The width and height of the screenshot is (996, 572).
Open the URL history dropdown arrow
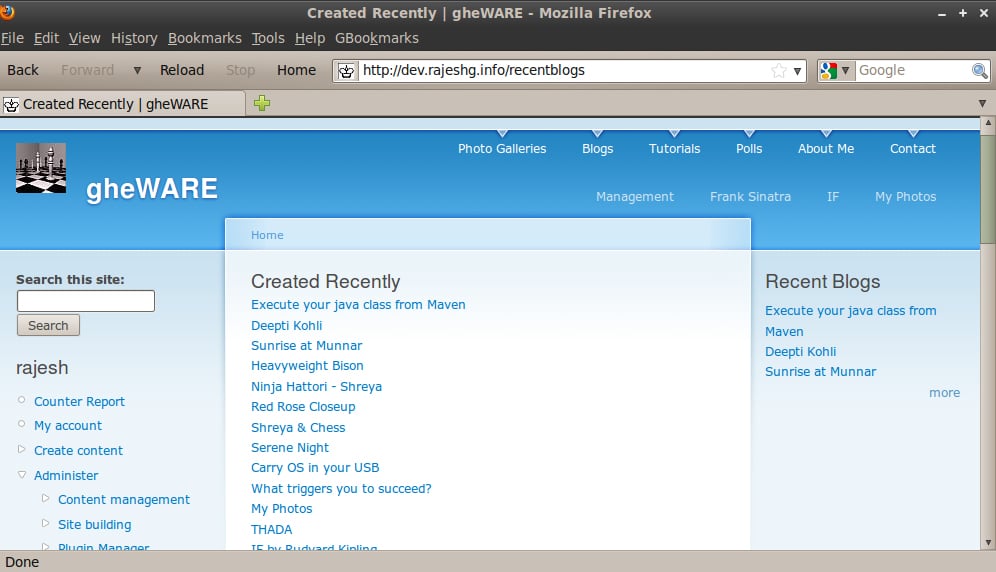pos(798,71)
